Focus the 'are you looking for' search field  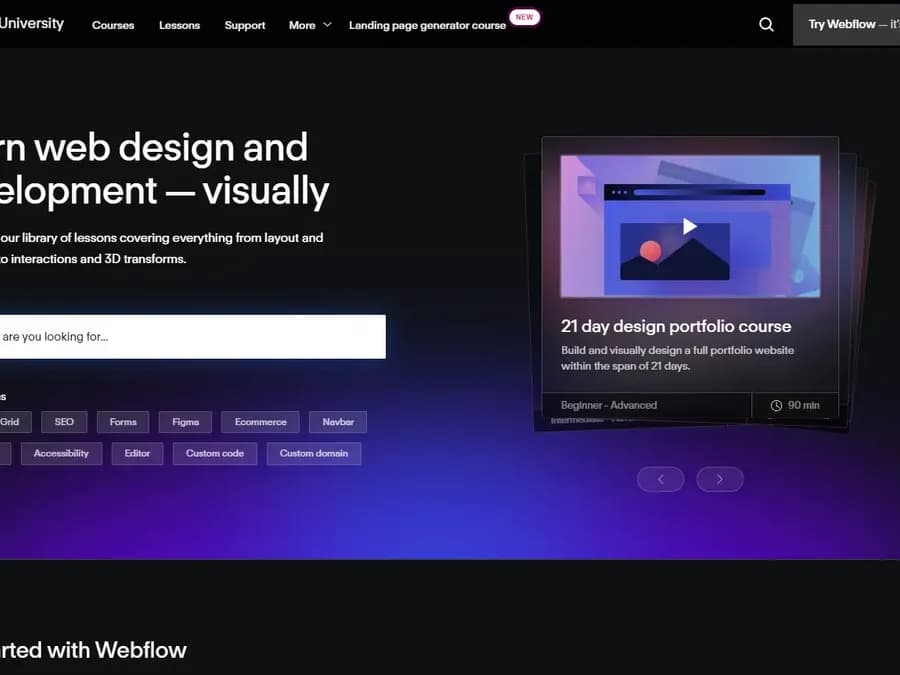click(192, 337)
